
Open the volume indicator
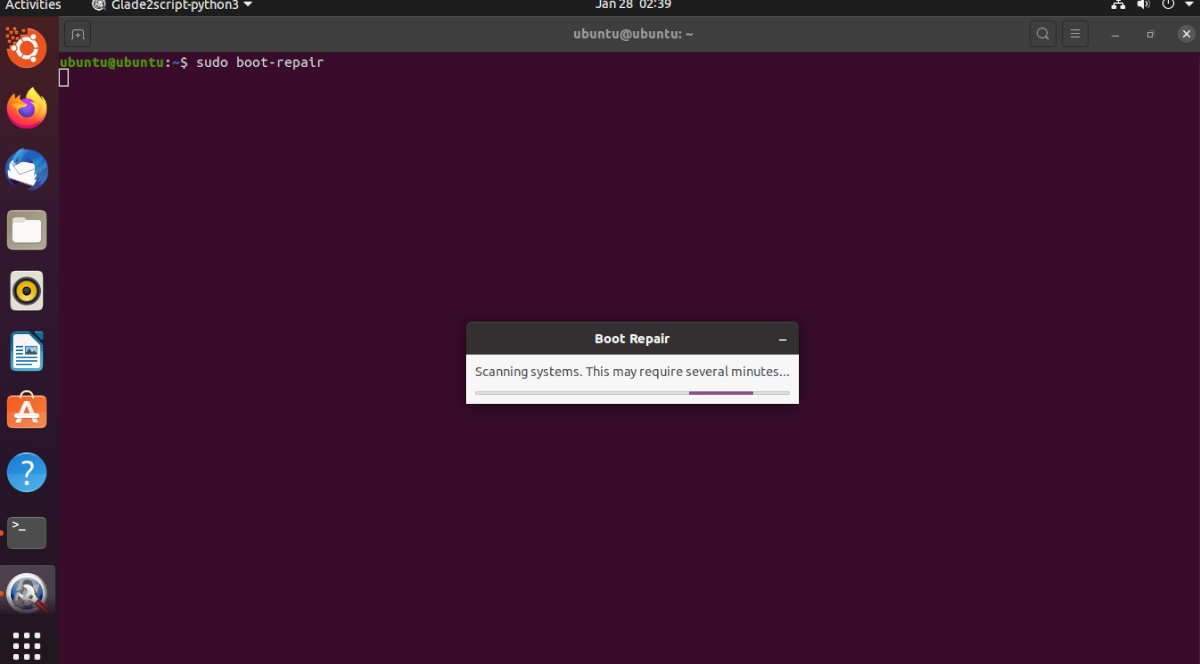coord(1143,5)
